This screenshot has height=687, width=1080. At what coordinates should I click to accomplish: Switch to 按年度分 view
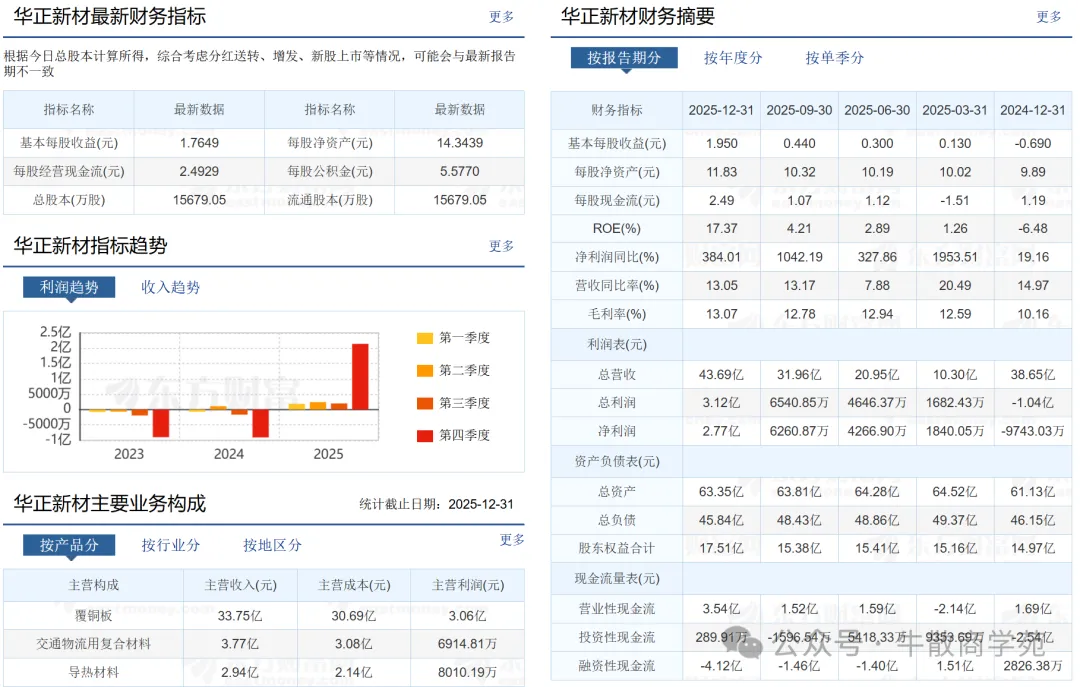click(x=733, y=58)
